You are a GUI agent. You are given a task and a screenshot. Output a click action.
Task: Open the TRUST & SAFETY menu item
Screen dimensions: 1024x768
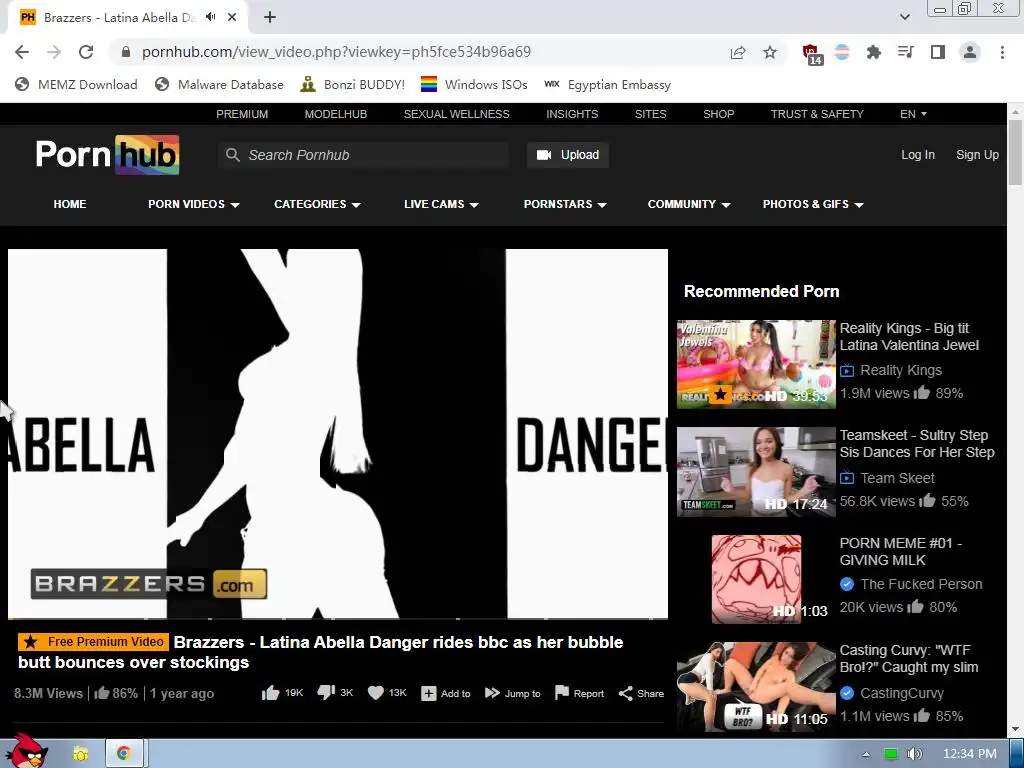point(817,114)
